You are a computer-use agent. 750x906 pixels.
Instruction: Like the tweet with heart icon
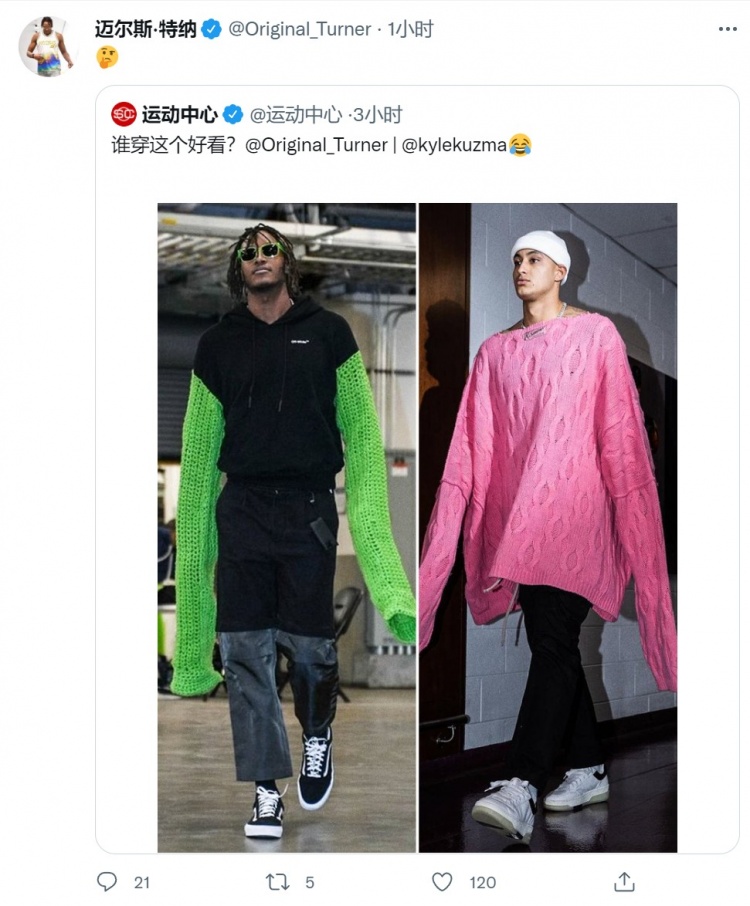[442, 882]
